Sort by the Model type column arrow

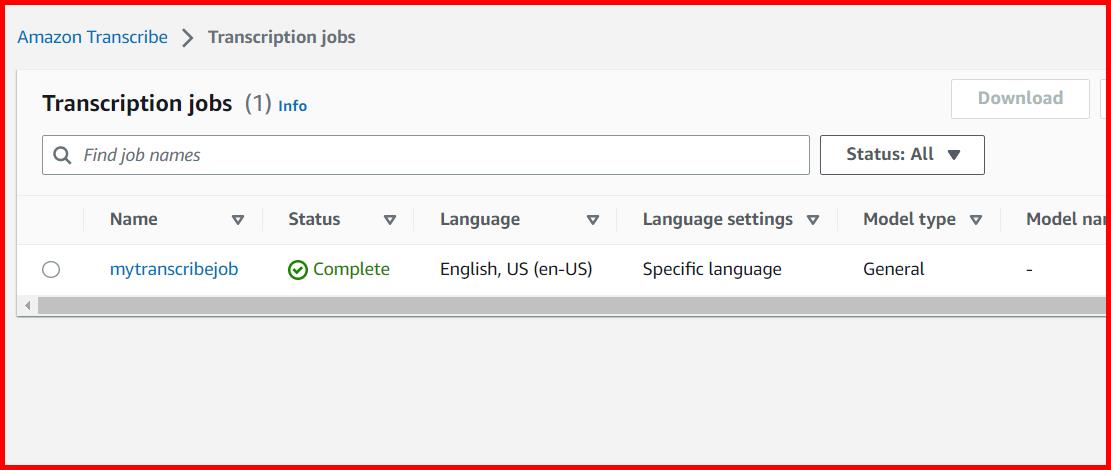tap(976, 220)
